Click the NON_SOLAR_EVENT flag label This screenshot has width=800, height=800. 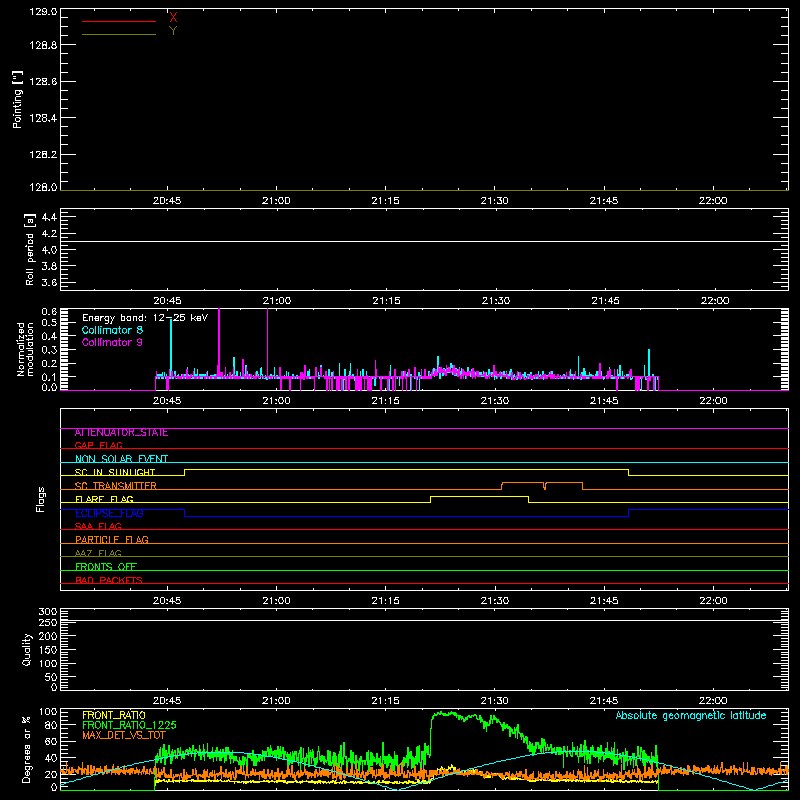coord(121,459)
